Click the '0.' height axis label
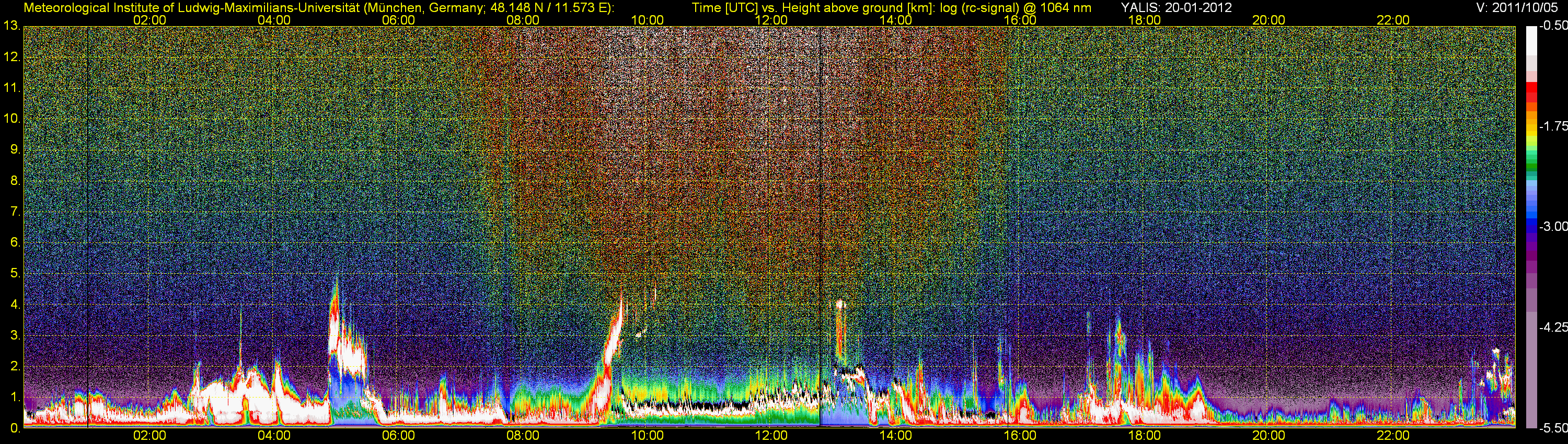 point(15,428)
